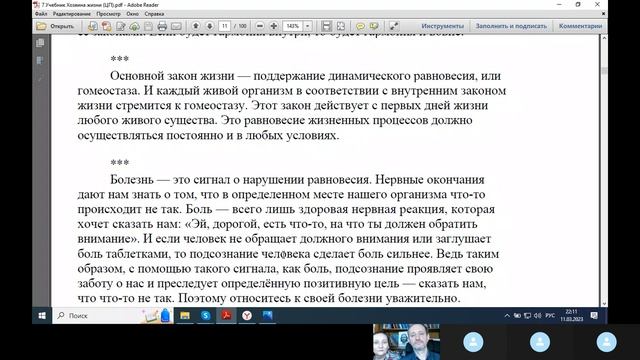Image resolution: width=640 pixels, height=360 pixels.
Task: Click the save-to-online-account icon in toolbar
Action: 93,26
